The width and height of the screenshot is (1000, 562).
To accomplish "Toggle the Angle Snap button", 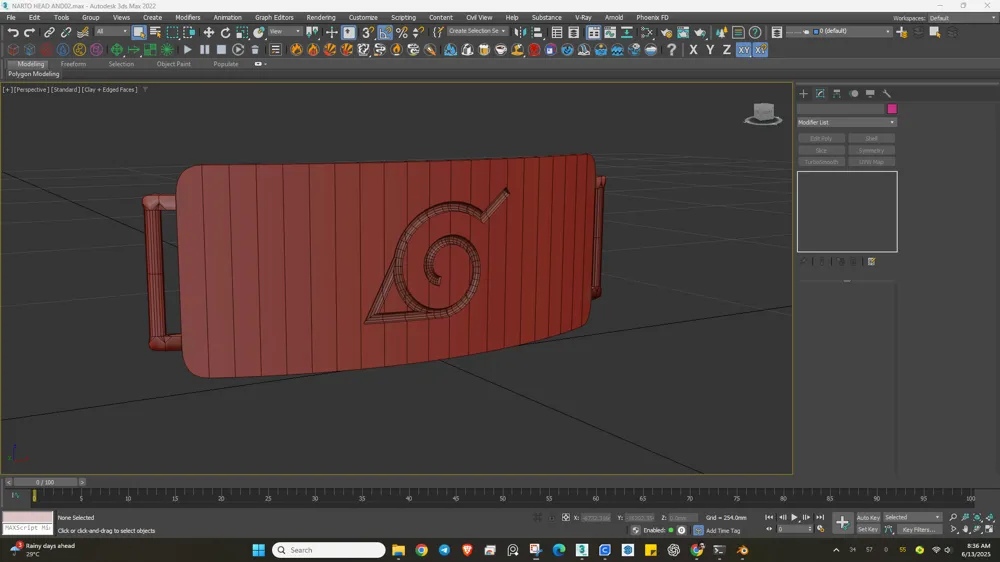I will [385, 32].
